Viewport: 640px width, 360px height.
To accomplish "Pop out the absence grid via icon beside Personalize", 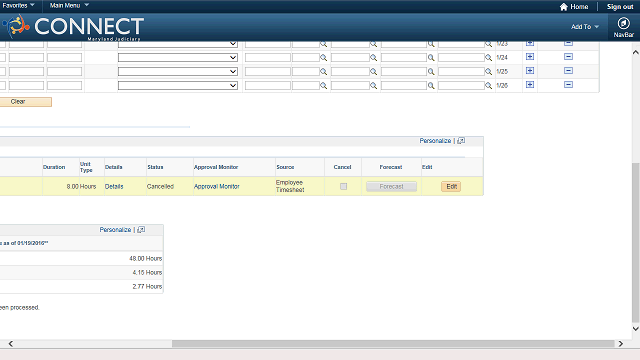I will point(461,140).
